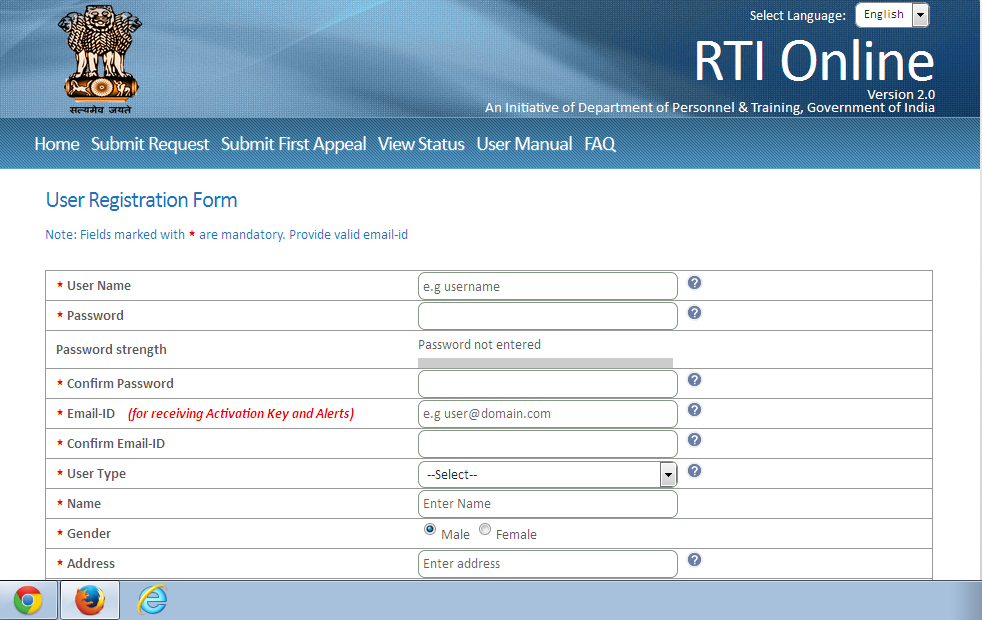The width and height of the screenshot is (982, 620).
Task: Open the User Manual link
Action: click(524, 144)
